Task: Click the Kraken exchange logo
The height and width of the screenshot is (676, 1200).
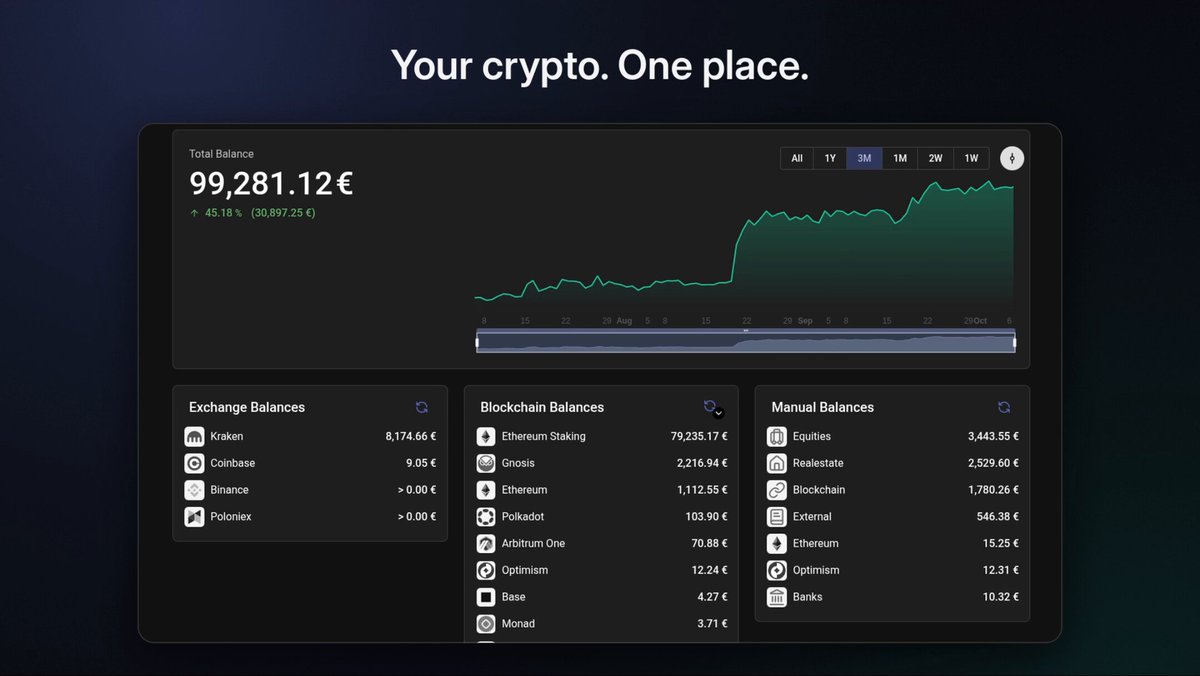Action: coord(194,437)
